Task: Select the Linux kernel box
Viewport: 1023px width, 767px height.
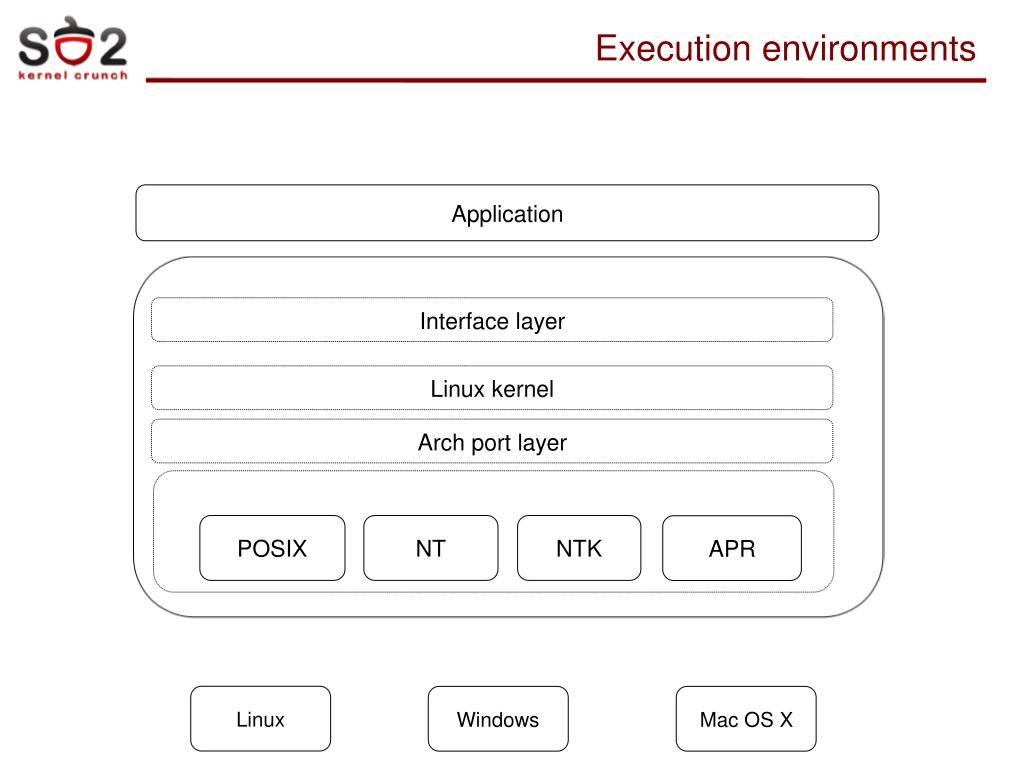Action: point(492,388)
